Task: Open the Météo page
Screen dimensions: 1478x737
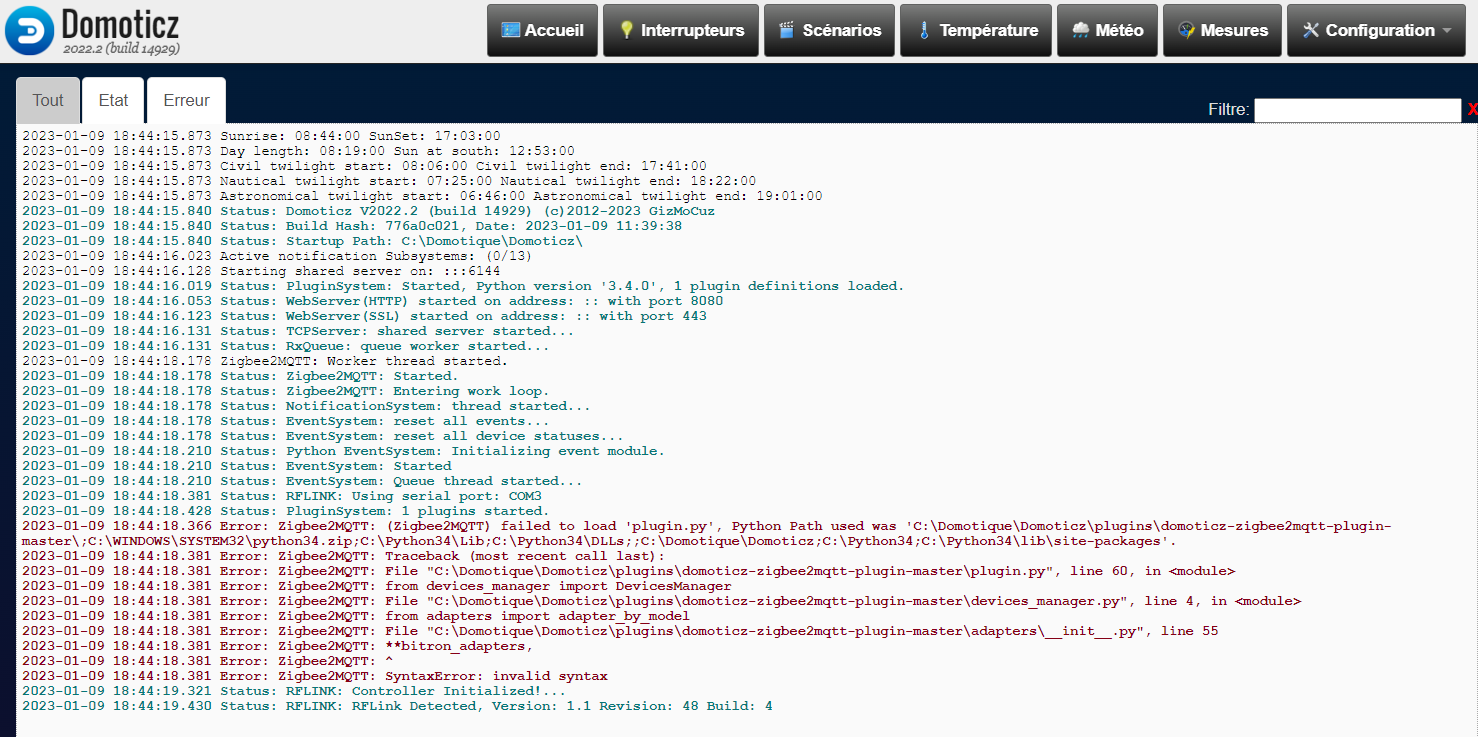Action: [x=1108, y=30]
